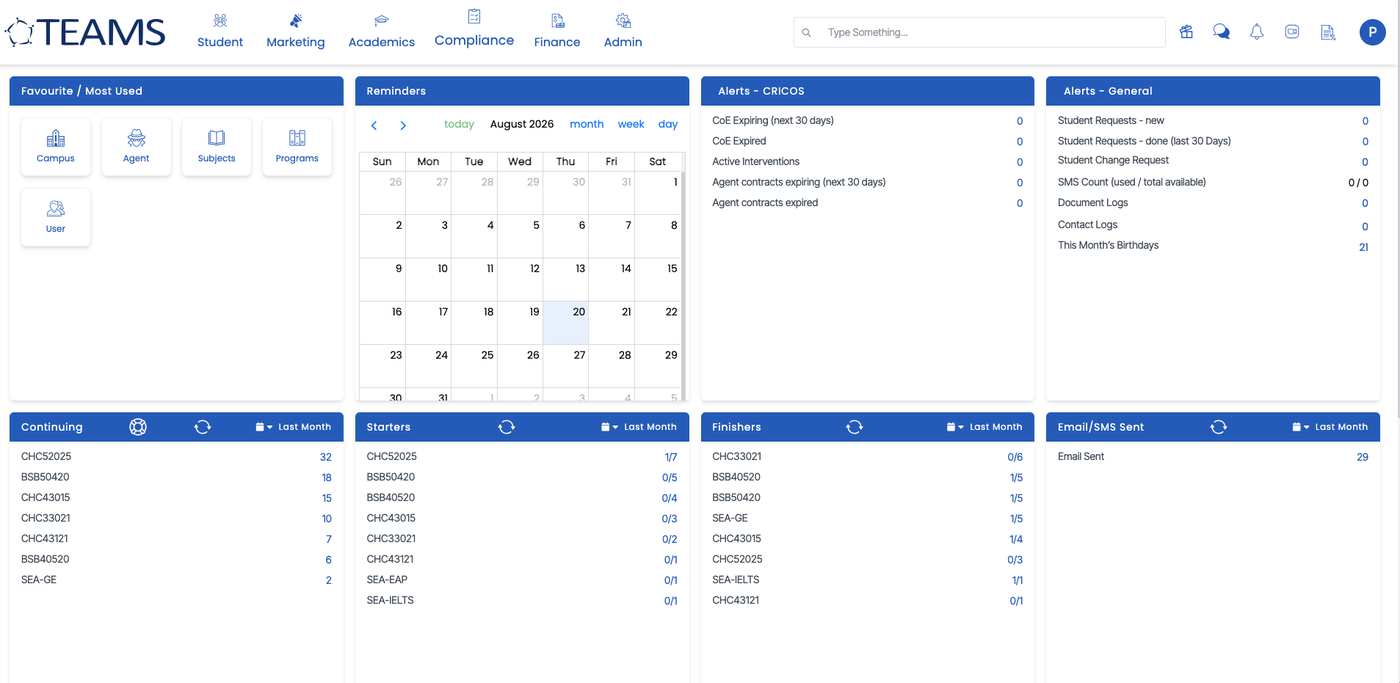1400x683 pixels.
Task: Switch the calendar to month view
Action: click(x=587, y=124)
